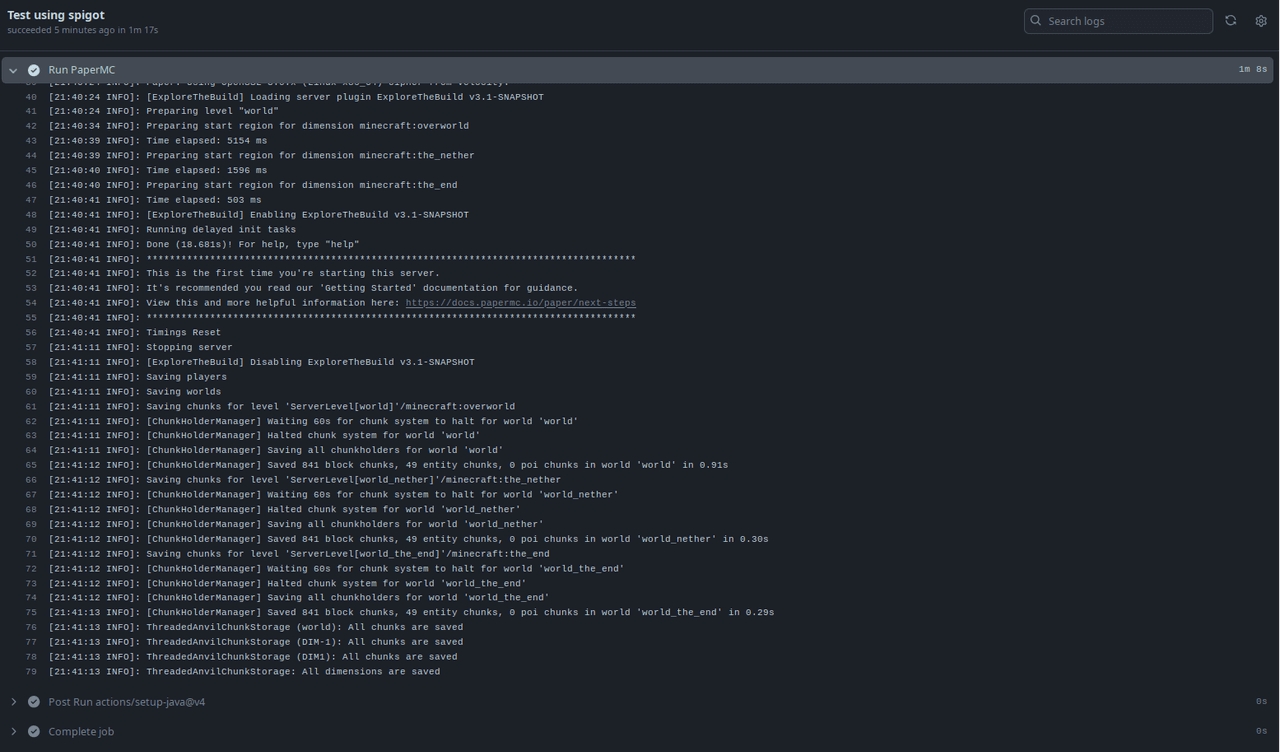The height and width of the screenshot is (752, 1280).
Task: Click the checkmark icon beside Complete job
Action: [34, 732]
